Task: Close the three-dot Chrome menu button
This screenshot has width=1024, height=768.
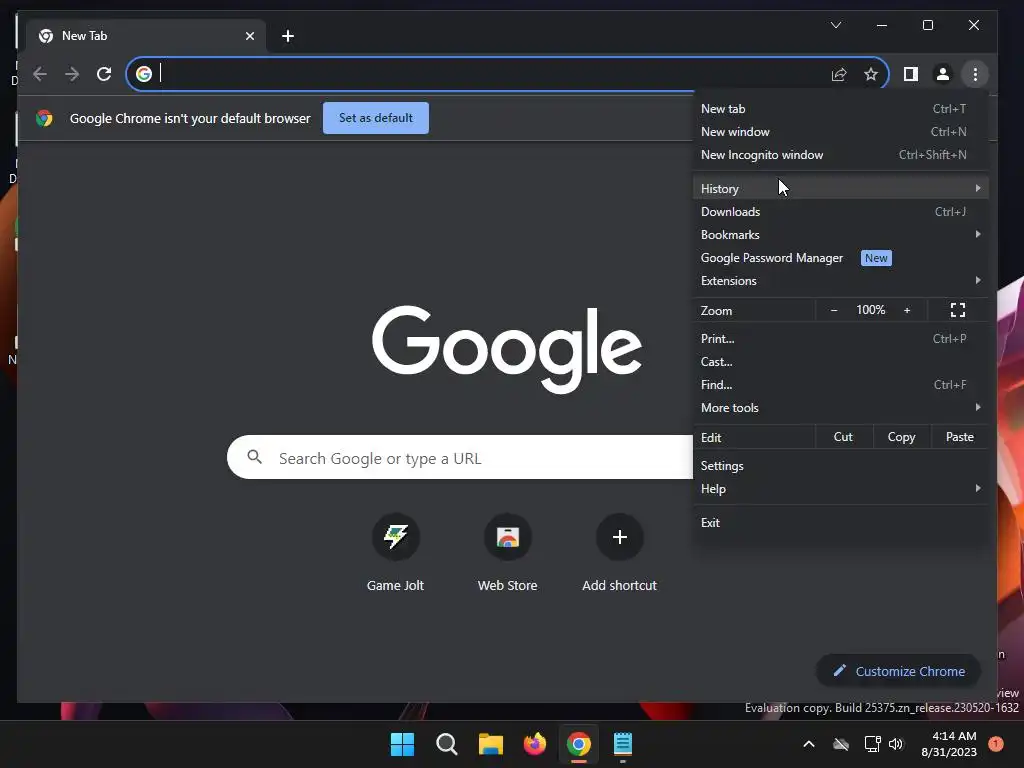Action: click(x=975, y=74)
